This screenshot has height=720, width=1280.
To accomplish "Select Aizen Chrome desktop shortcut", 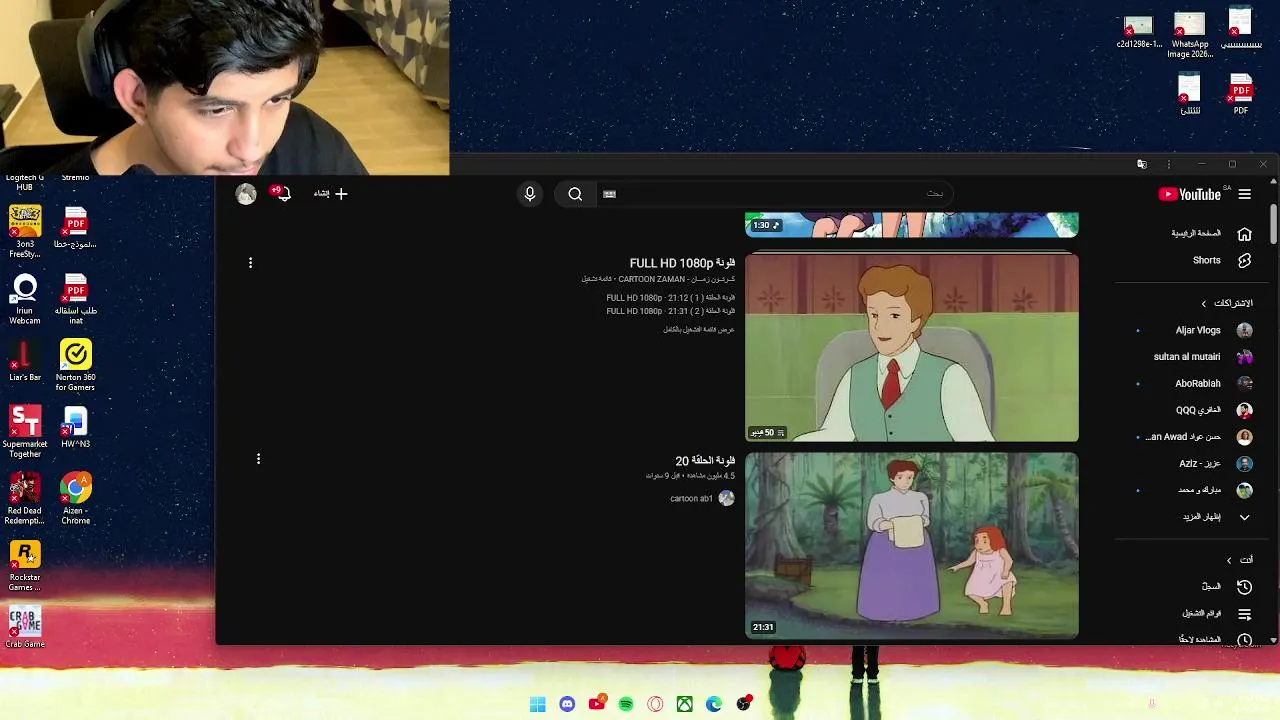I will (x=76, y=498).
